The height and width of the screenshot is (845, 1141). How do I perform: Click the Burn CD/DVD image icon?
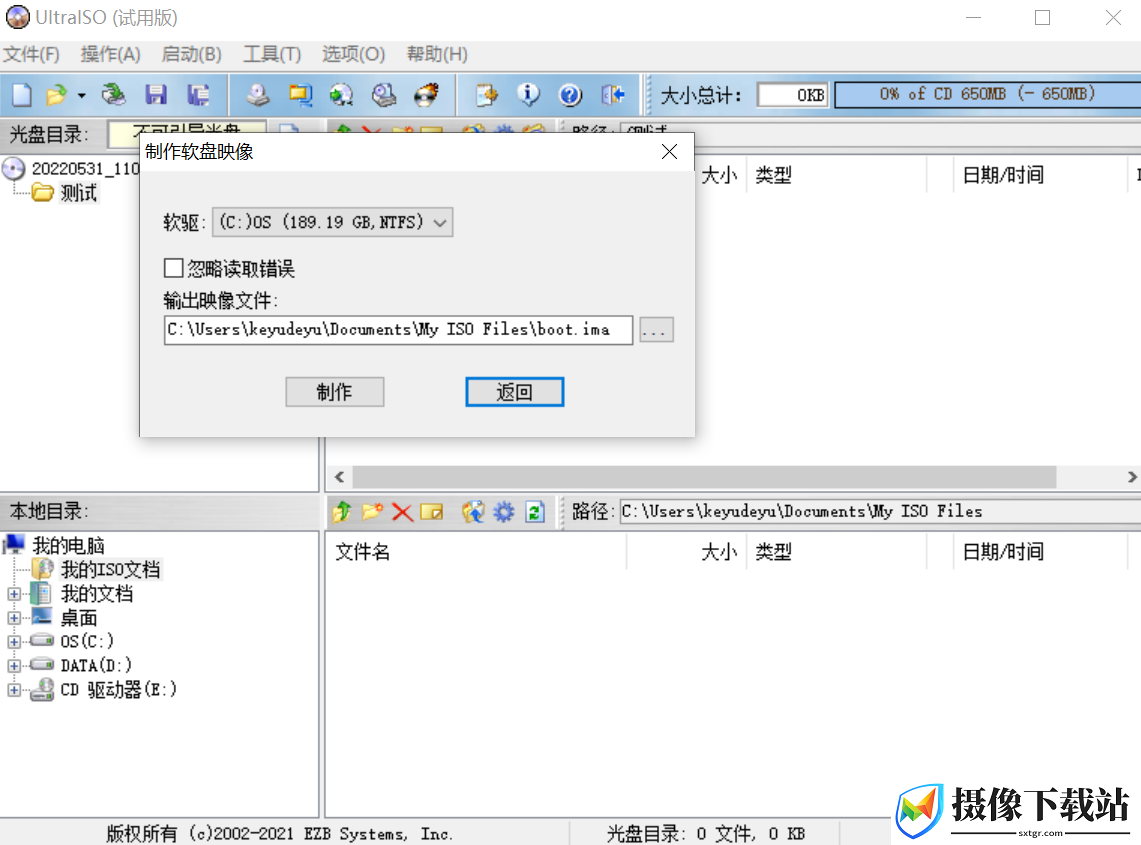[426, 95]
